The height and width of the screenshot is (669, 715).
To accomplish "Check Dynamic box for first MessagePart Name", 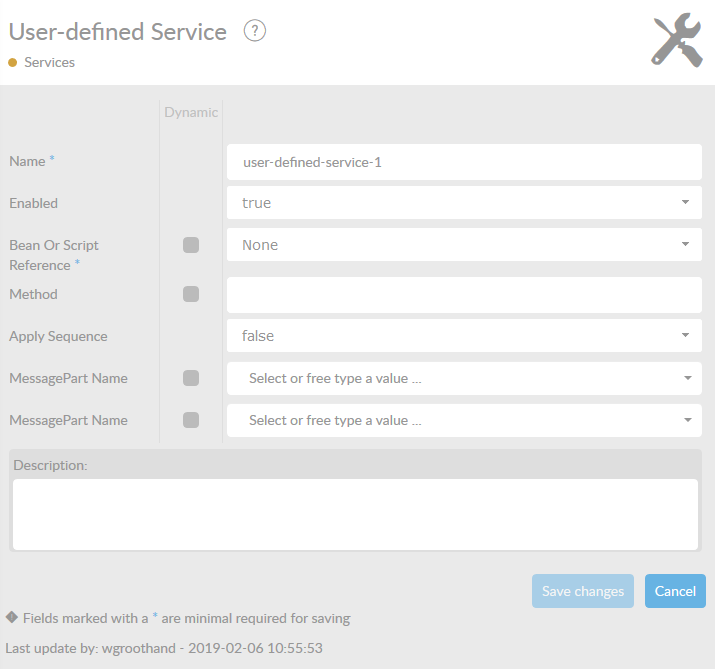I will pyautogui.click(x=191, y=378).
